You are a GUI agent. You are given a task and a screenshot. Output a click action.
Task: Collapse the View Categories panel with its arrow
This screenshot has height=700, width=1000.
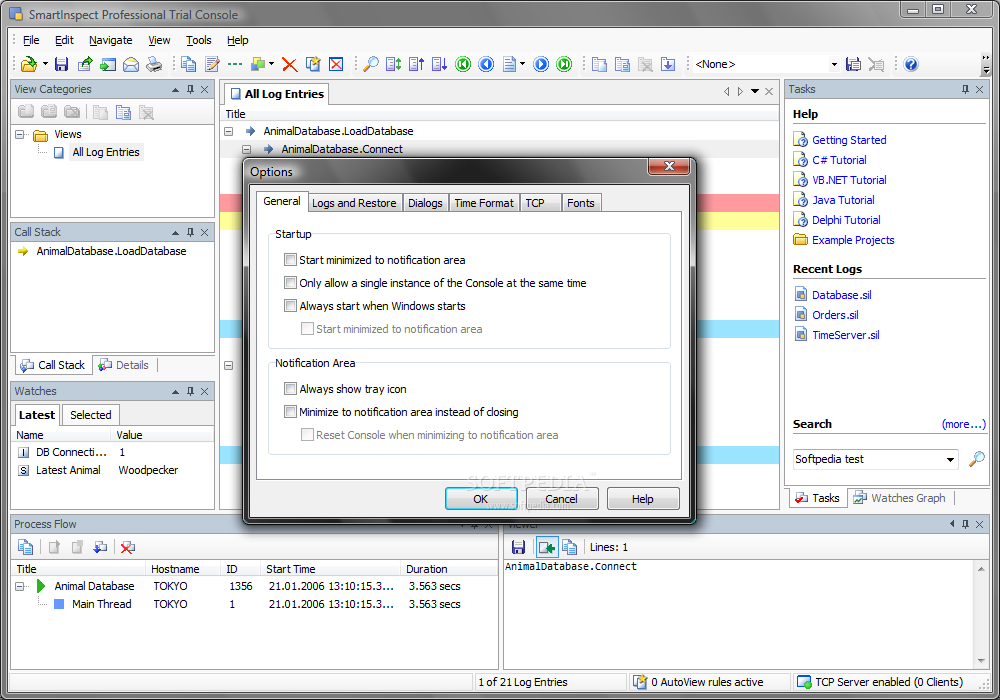coord(175,89)
